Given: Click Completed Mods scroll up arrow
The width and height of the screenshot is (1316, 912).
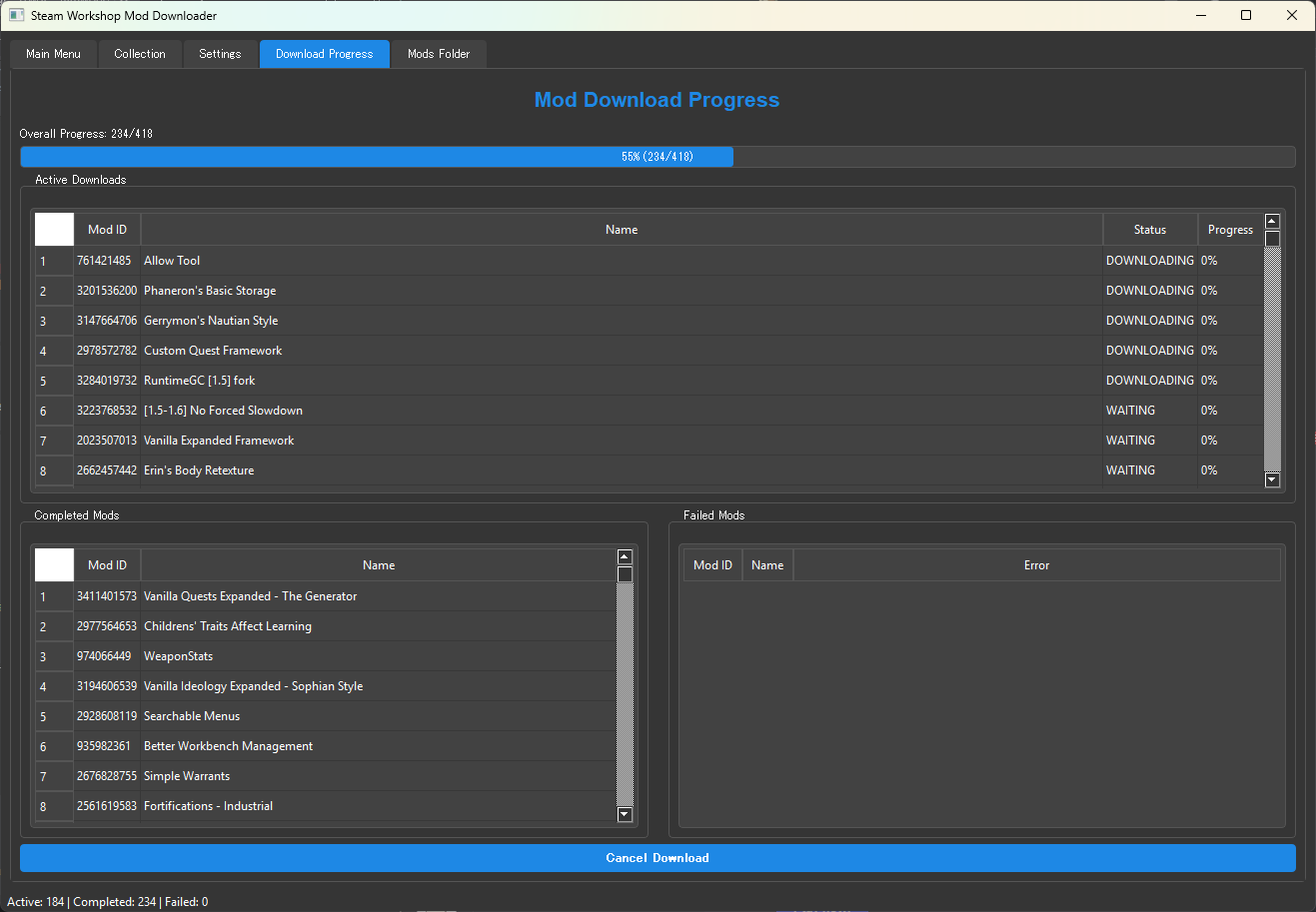Looking at the screenshot, I should (625, 557).
